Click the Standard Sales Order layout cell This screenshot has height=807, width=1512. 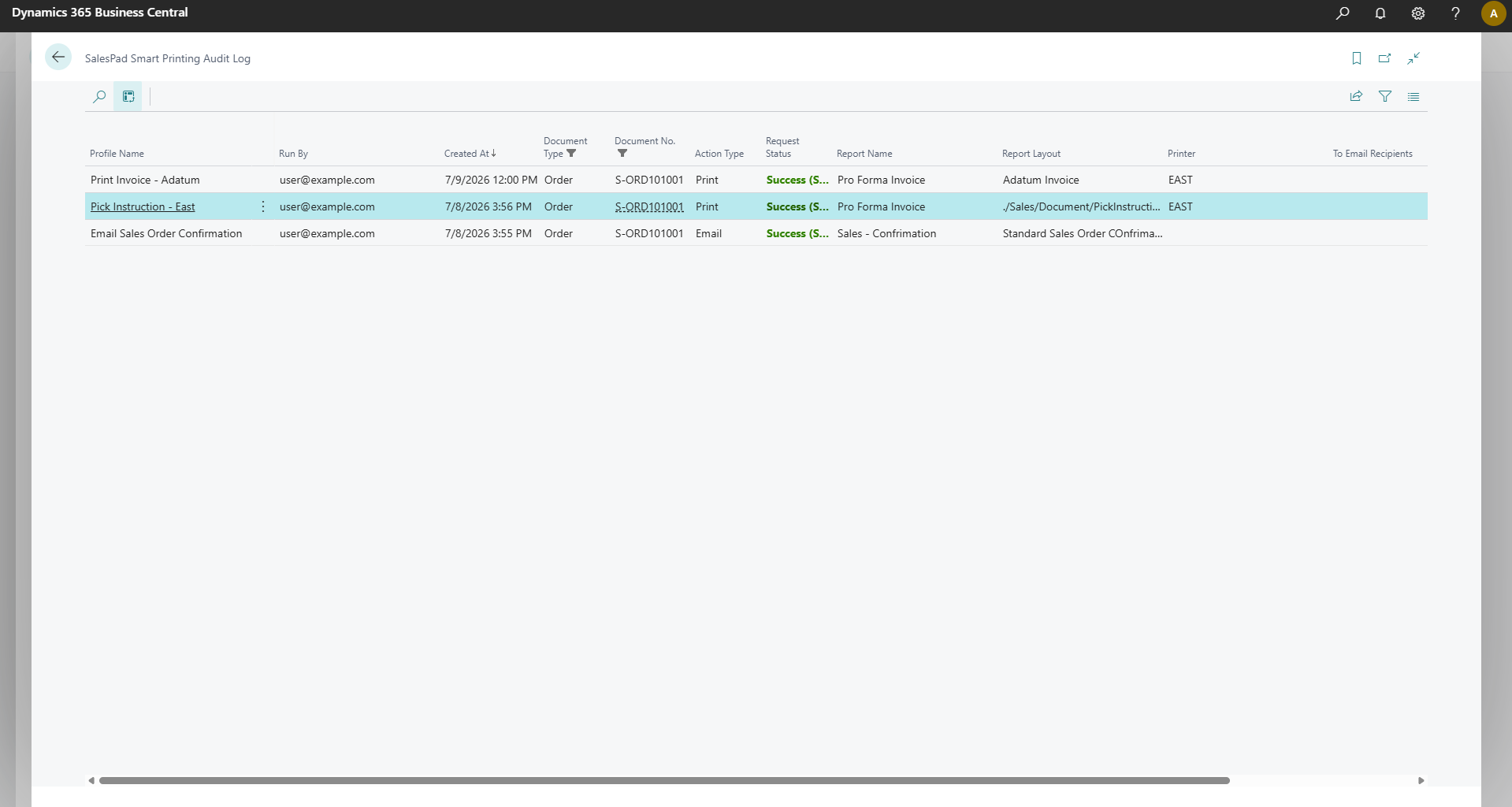pos(1083,233)
